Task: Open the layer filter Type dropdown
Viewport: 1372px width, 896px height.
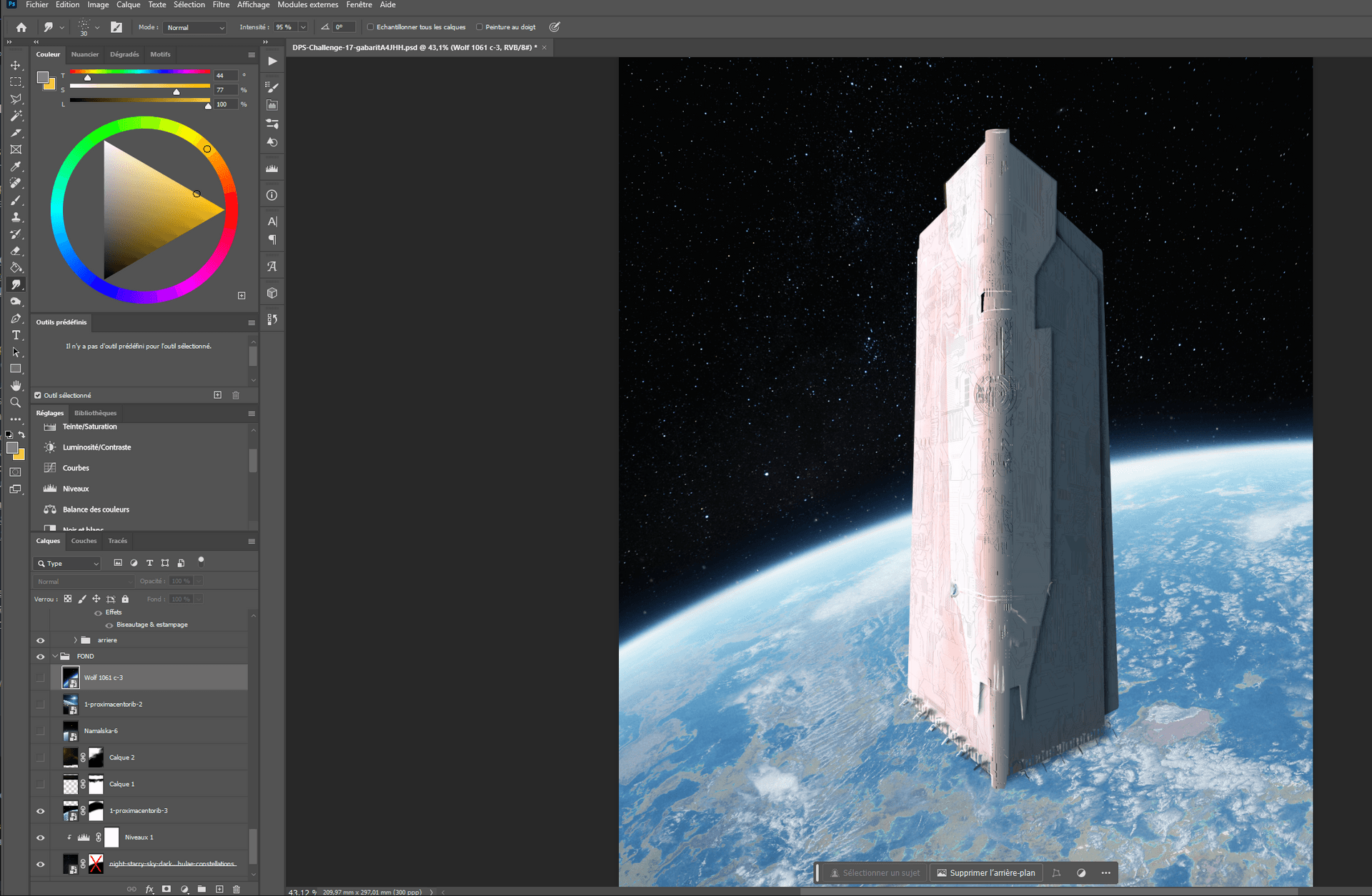Action: 68,564
